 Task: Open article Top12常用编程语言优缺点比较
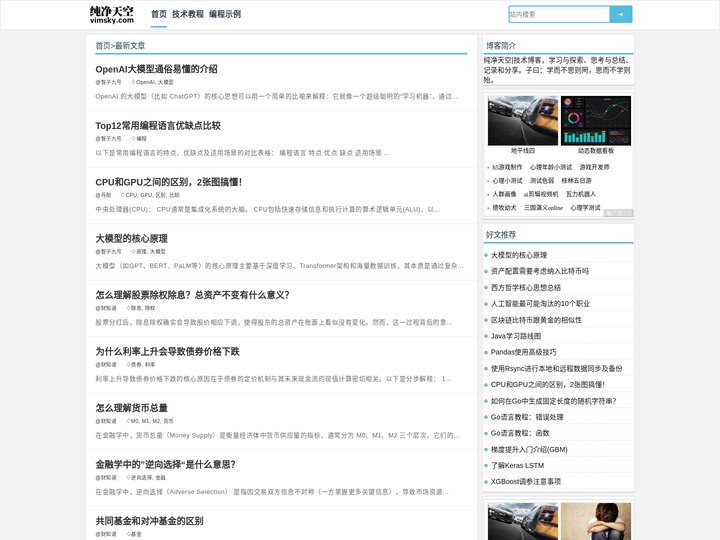click(x=158, y=126)
